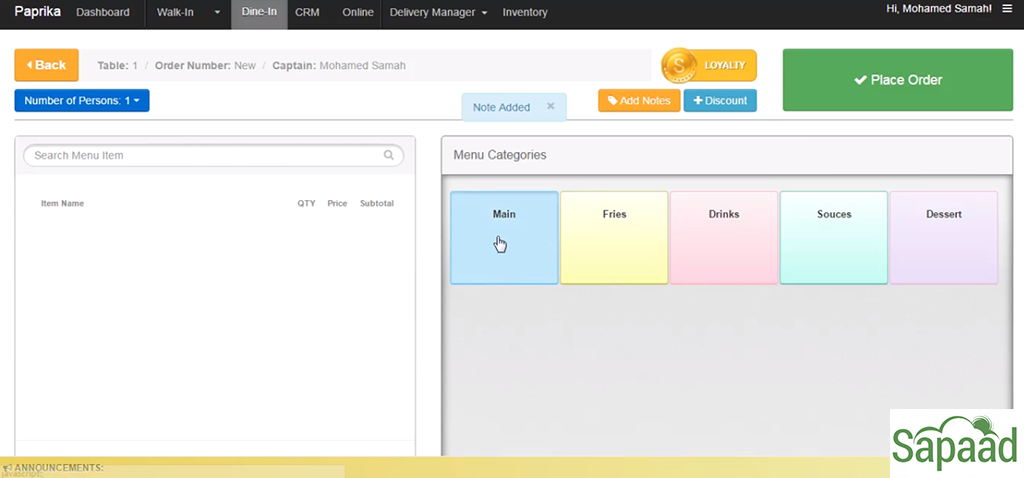Screen dimensions: 1024x478
Task: Go to the Inventory page
Action: pos(525,13)
